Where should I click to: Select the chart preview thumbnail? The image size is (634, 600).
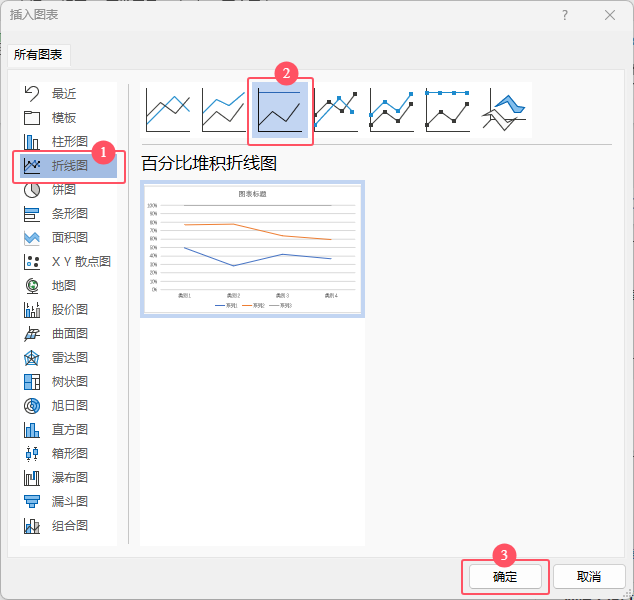tap(252, 249)
